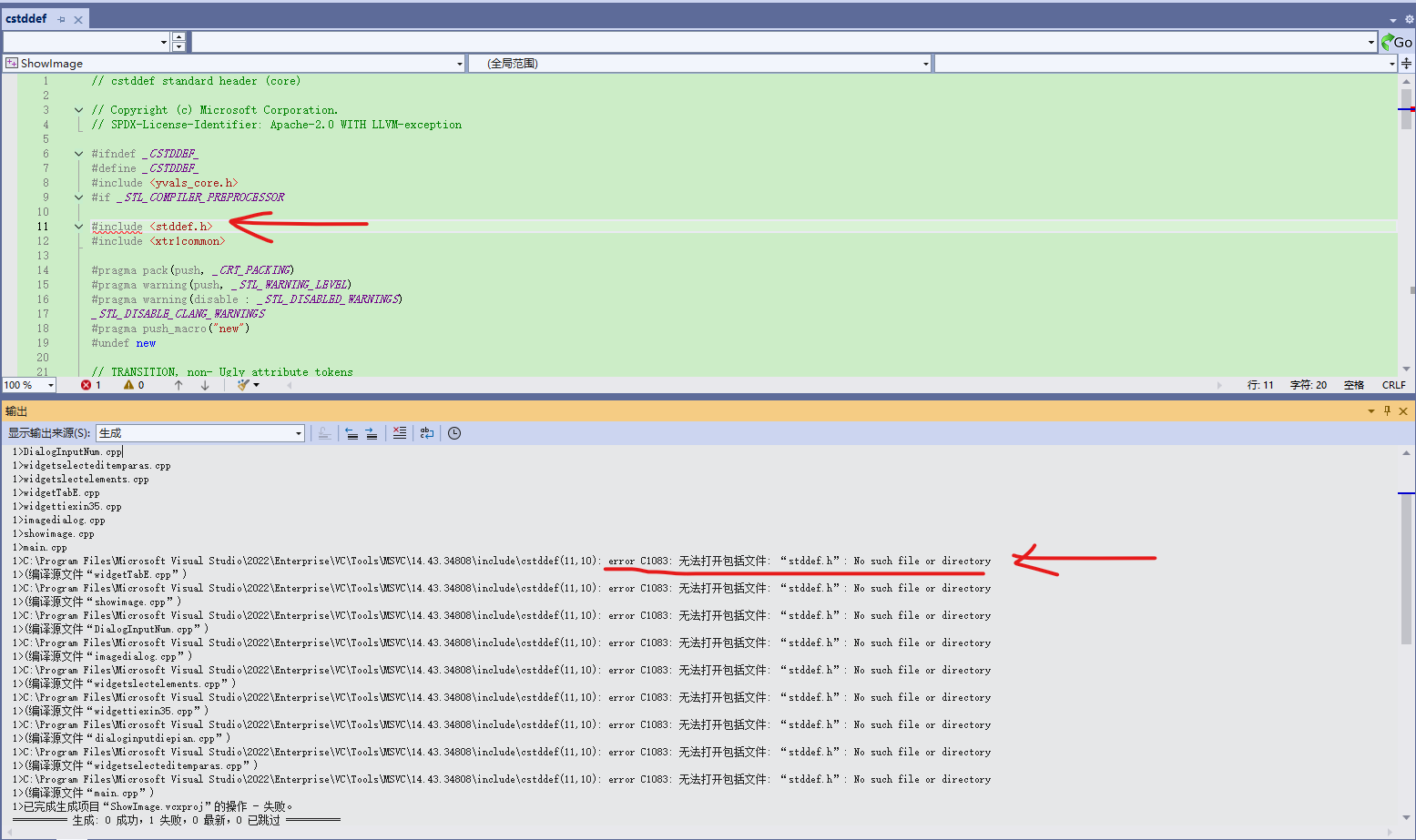The height and width of the screenshot is (840, 1416).
Task: Click the warning count indicator showing 0
Action: 134,385
